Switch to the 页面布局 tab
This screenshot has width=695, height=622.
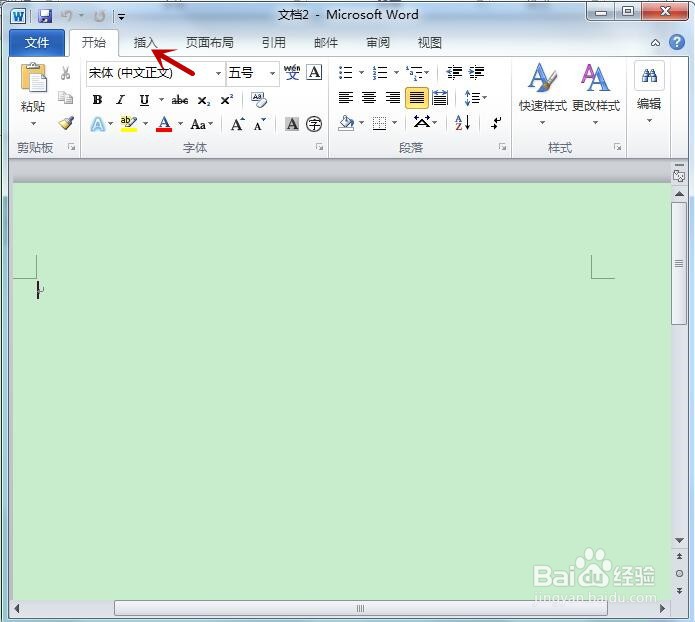(209, 43)
